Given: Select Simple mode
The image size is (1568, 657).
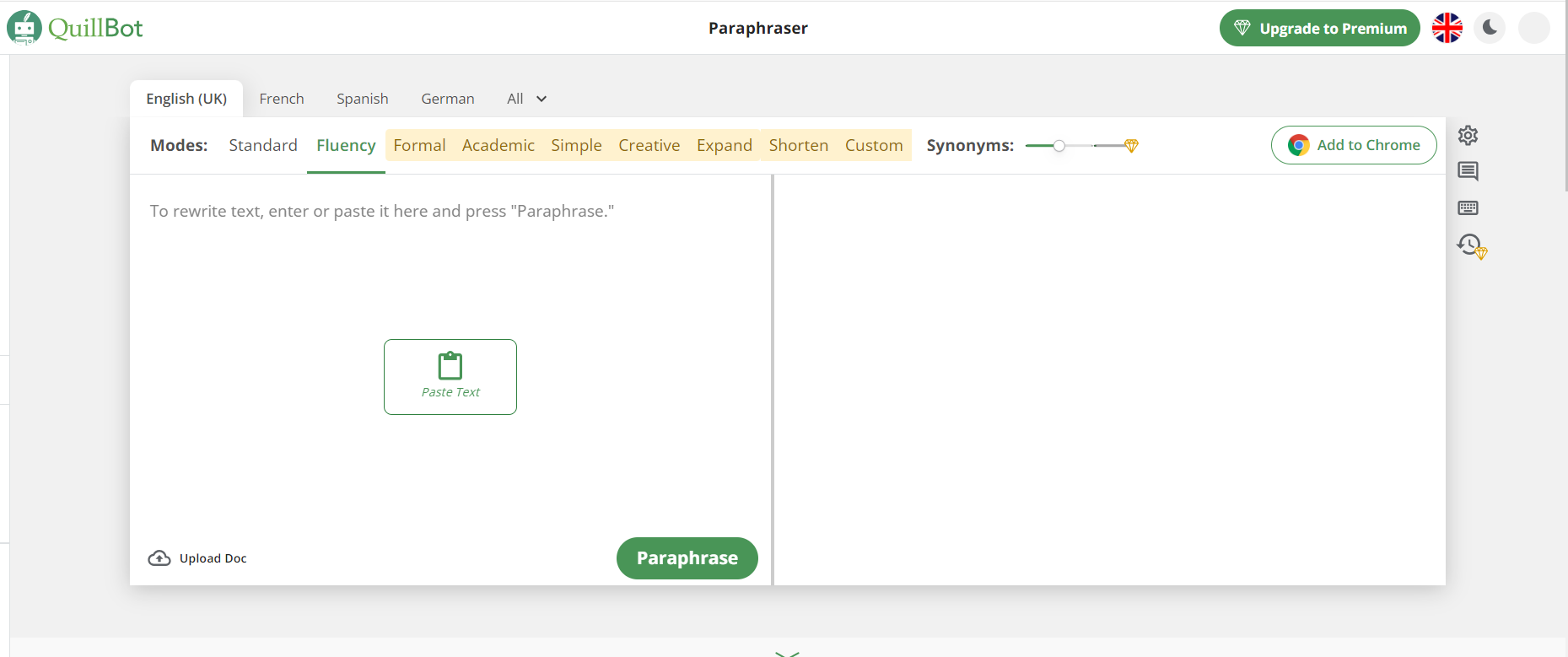Looking at the screenshot, I should [576, 145].
